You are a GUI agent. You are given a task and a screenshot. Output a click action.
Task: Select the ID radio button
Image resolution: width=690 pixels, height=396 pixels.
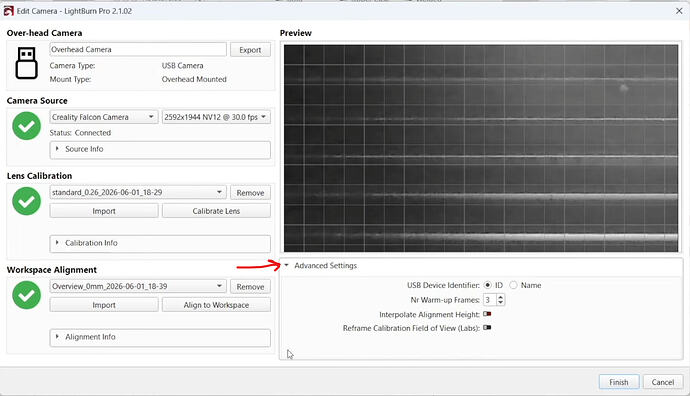click(x=488, y=285)
